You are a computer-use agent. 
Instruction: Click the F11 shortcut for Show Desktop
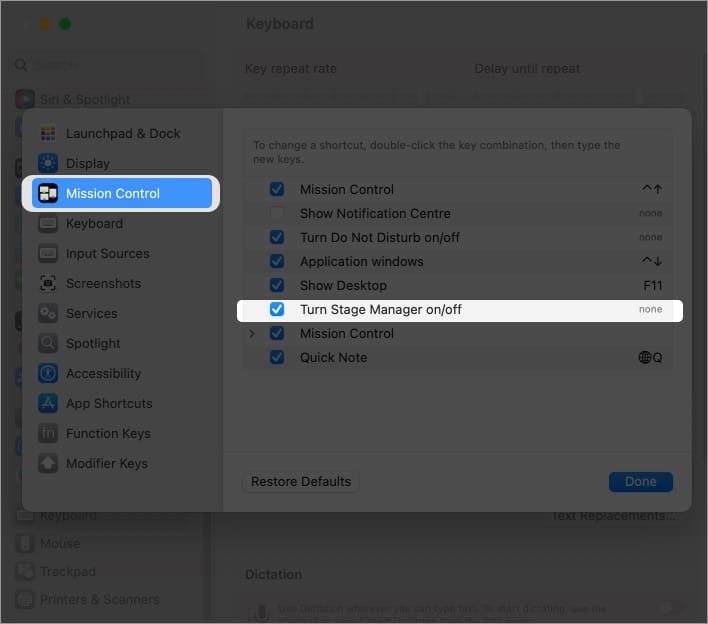point(652,285)
